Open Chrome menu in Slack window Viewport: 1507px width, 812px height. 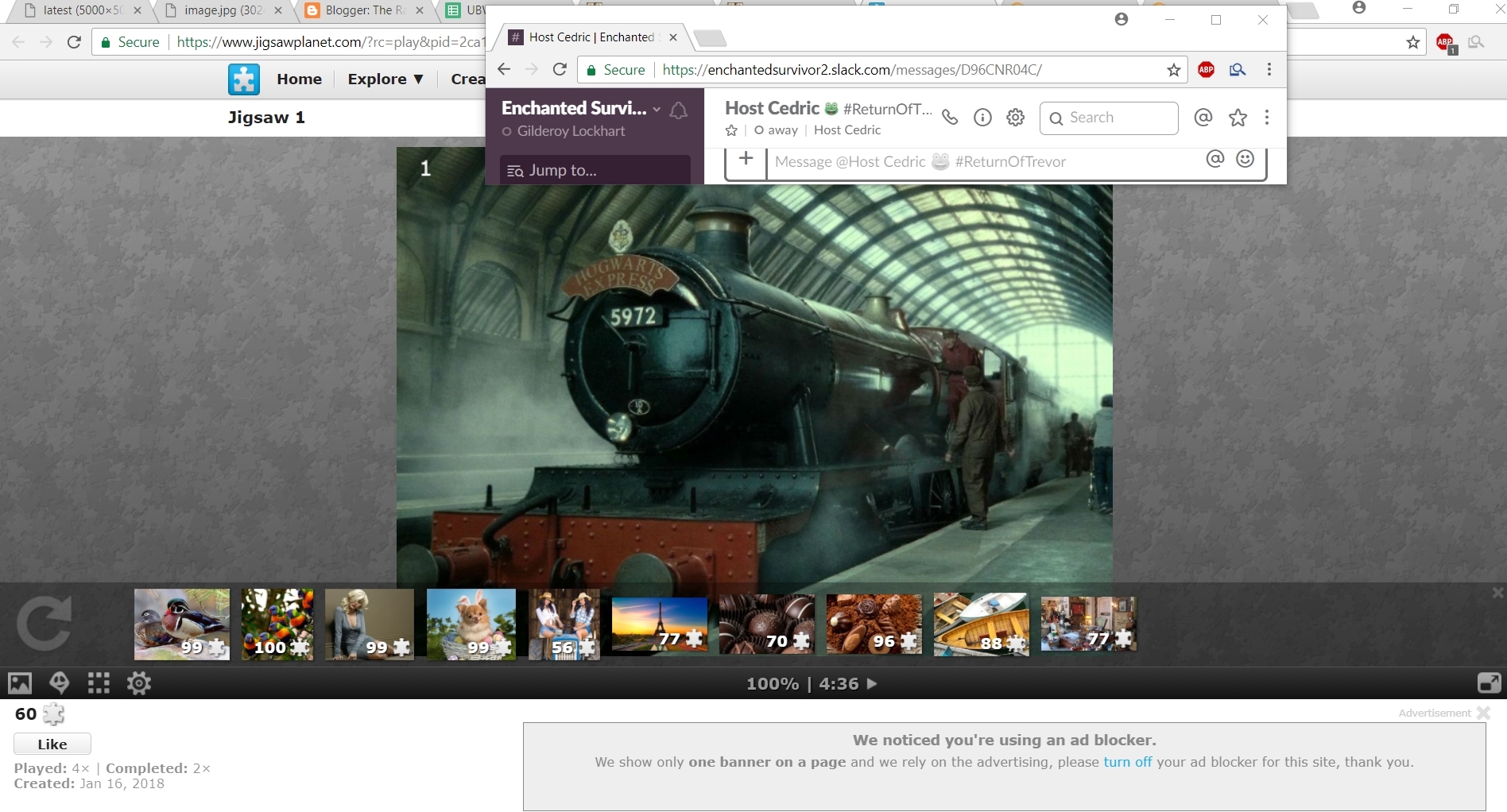(x=1269, y=69)
